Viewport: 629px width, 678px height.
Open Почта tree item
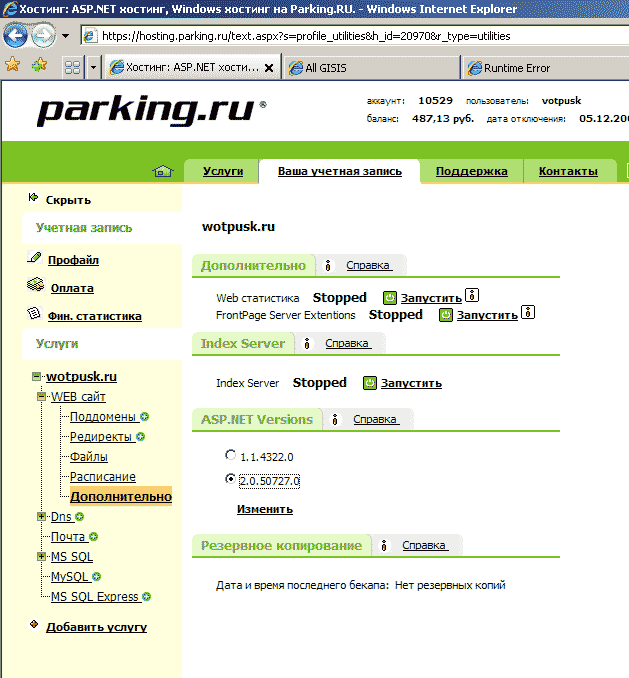tap(68, 537)
